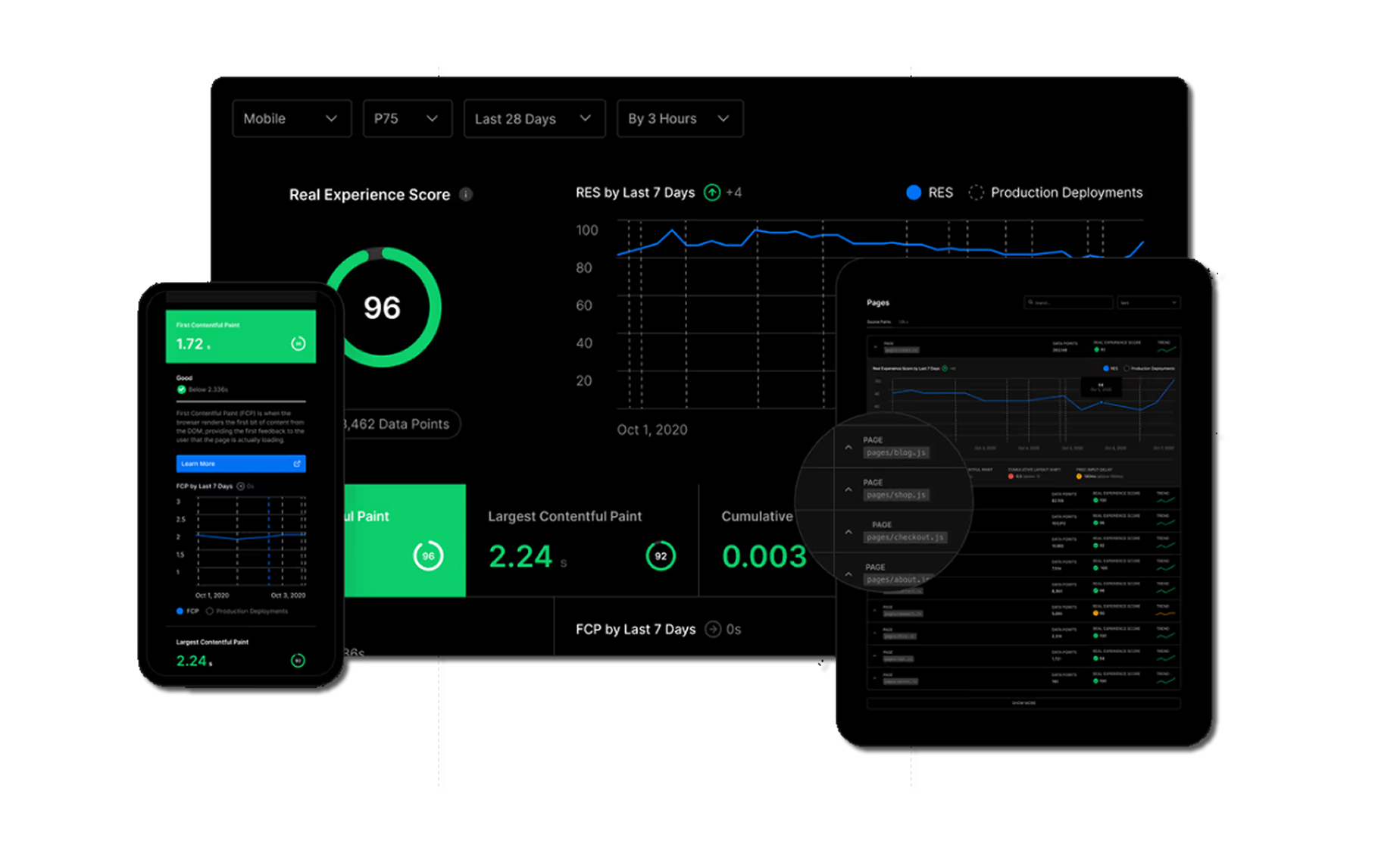This screenshot has height=863, width=1400.
Task: Click the search magnifier icon on tablet
Action: 1030,302
